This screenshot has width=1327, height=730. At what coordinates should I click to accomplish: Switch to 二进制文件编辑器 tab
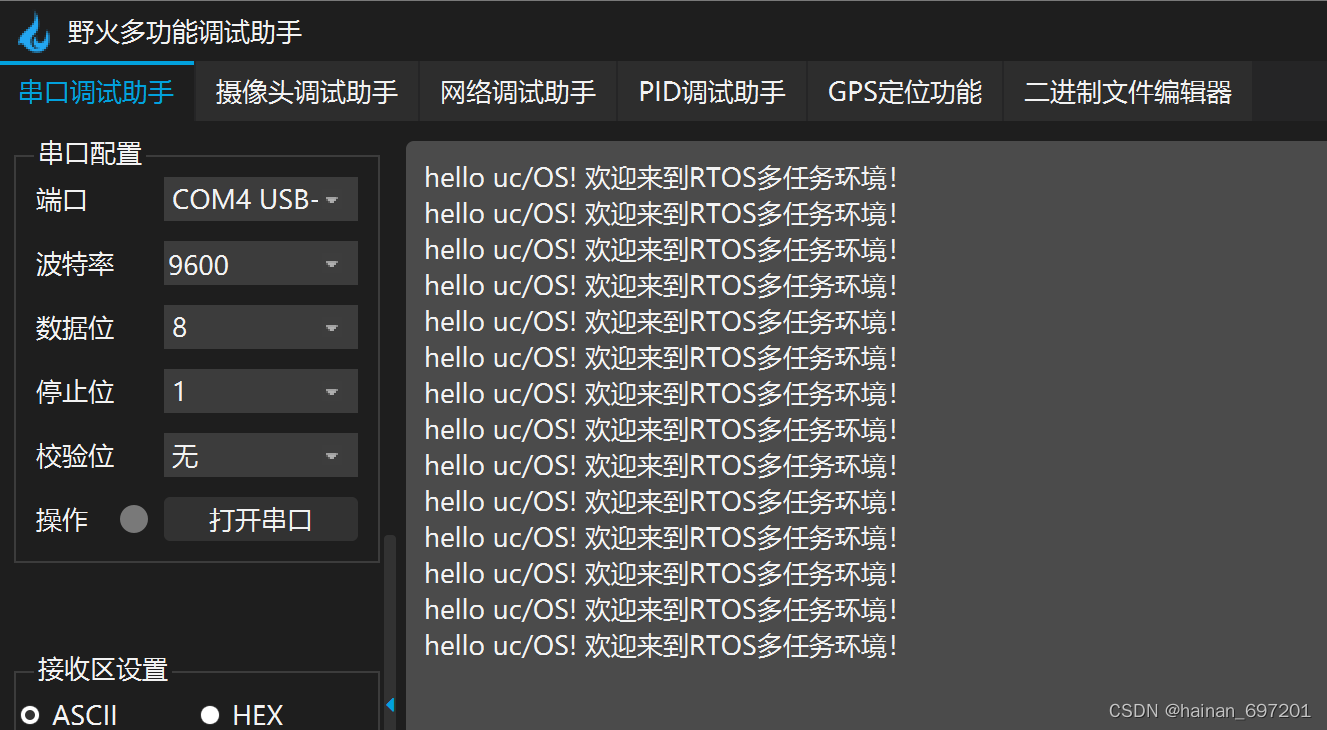coord(1128,92)
